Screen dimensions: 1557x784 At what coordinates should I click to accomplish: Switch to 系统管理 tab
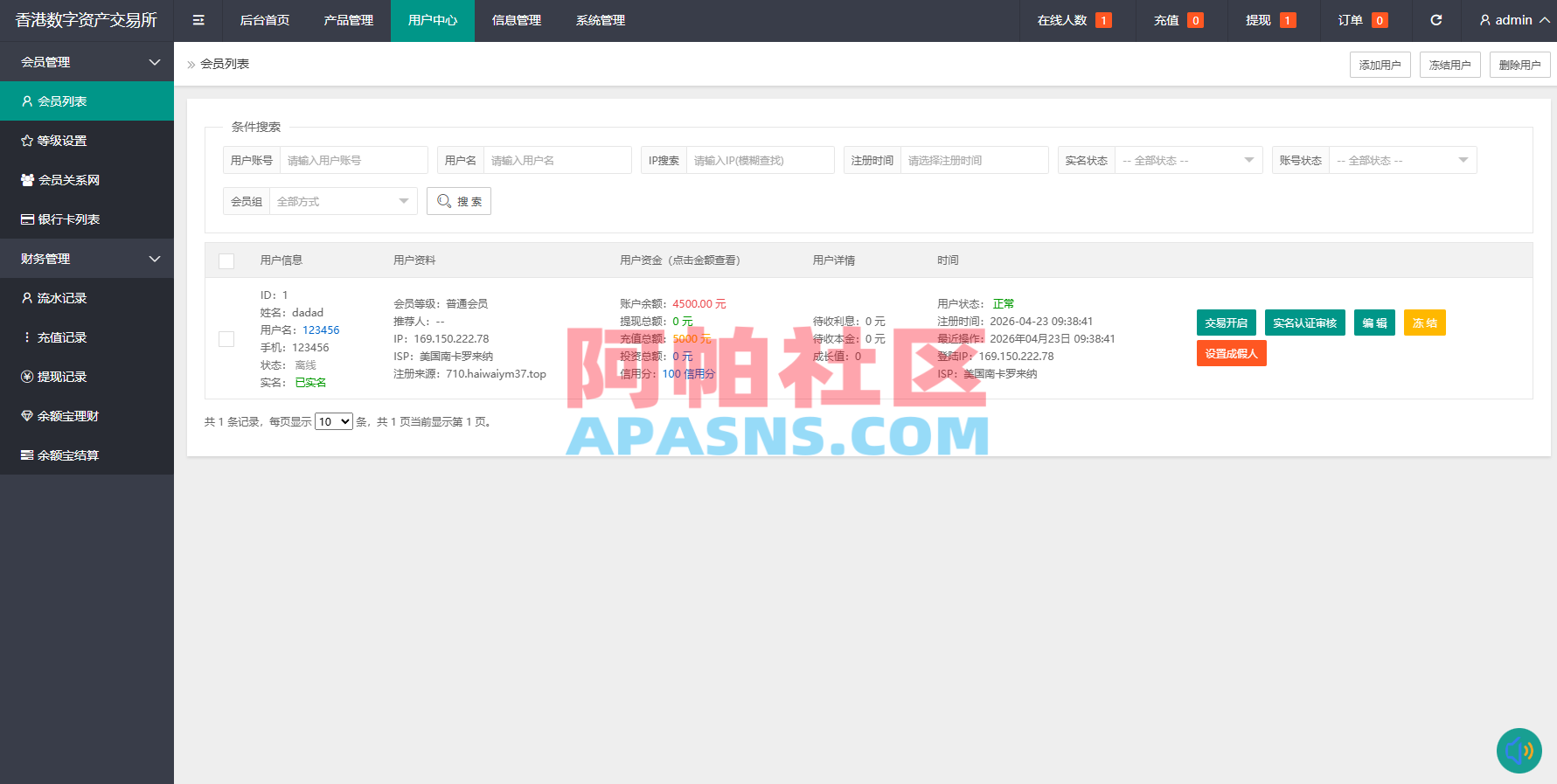point(601,20)
